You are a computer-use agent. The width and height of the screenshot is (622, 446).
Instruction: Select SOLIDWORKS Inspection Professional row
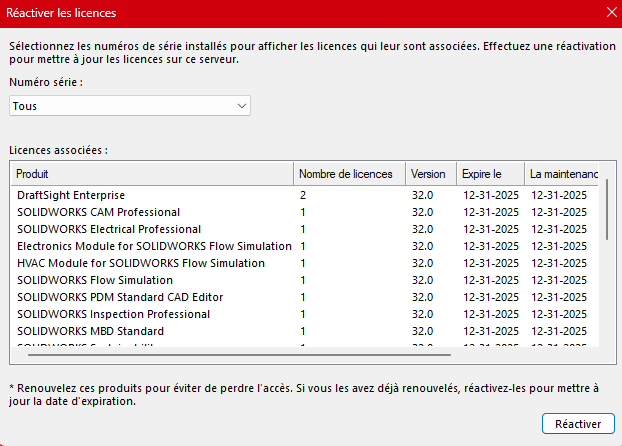tap(305, 315)
